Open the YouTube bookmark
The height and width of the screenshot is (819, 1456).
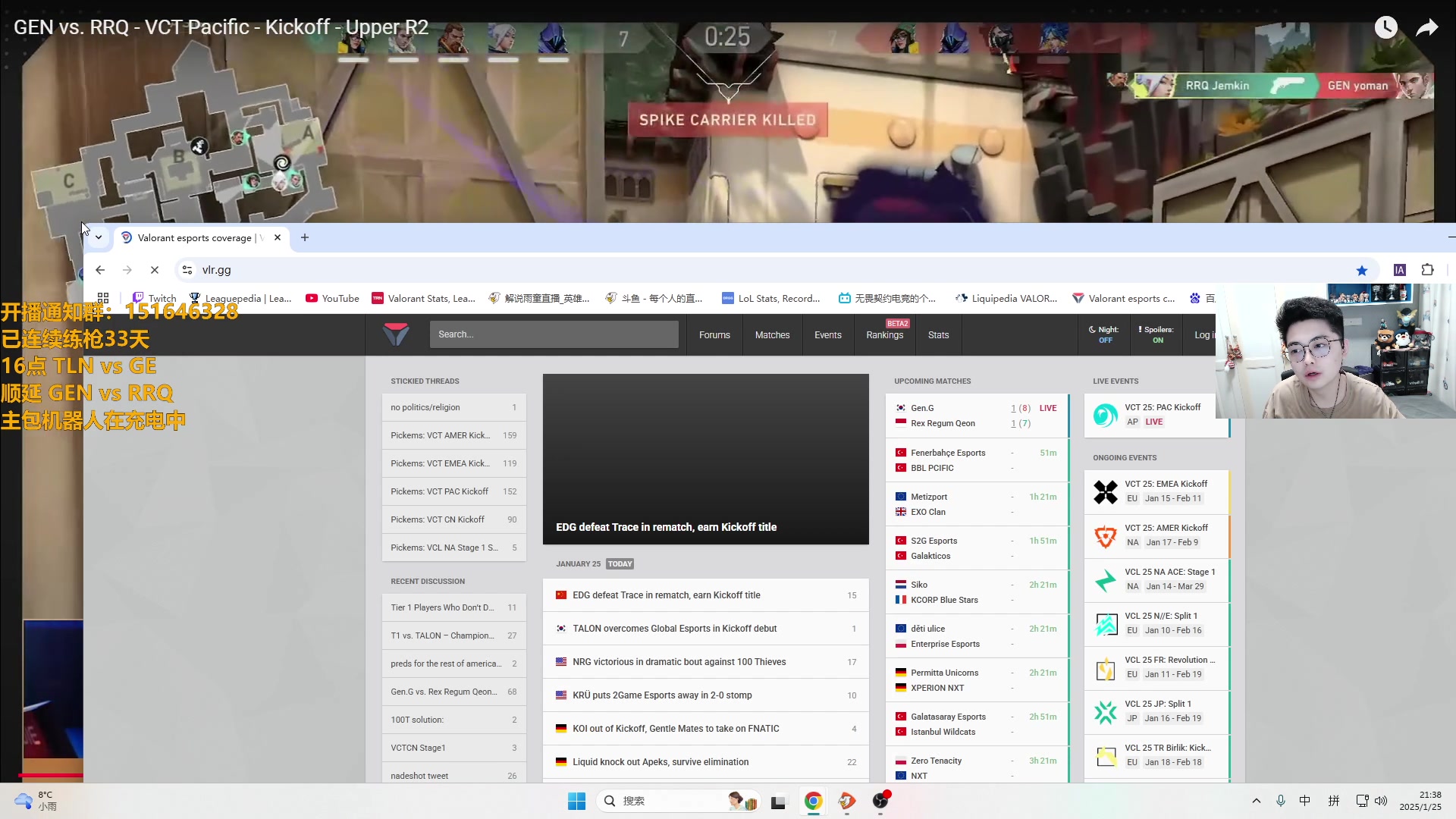click(x=332, y=298)
